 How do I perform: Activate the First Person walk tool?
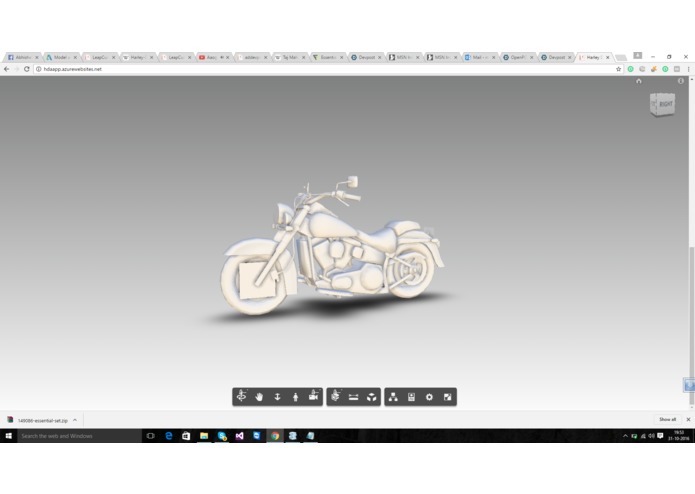(296, 397)
